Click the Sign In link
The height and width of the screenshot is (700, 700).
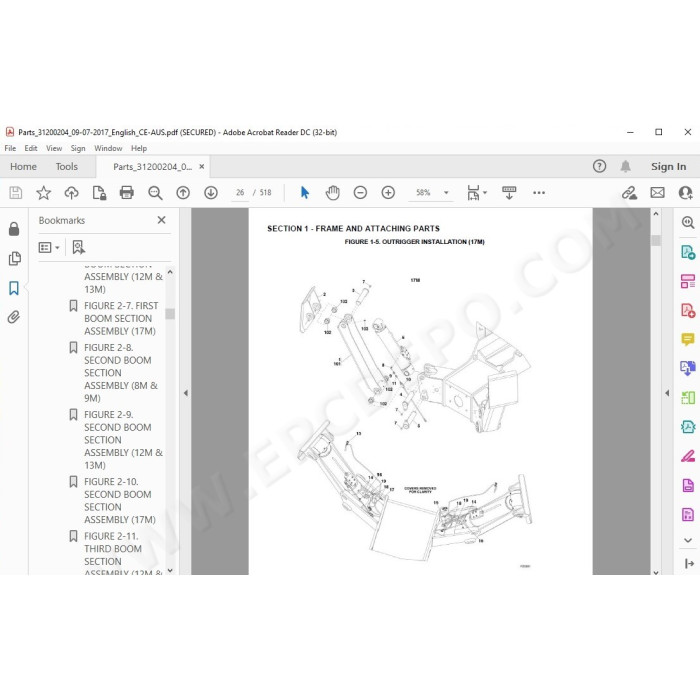668,167
